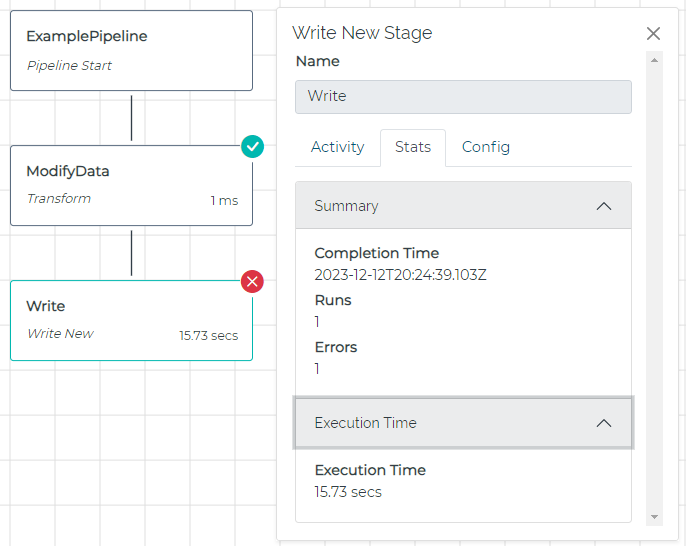Screen dimensions: 686x546
Task: Click the scrollbar down arrow in panel
Action: click(654, 517)
